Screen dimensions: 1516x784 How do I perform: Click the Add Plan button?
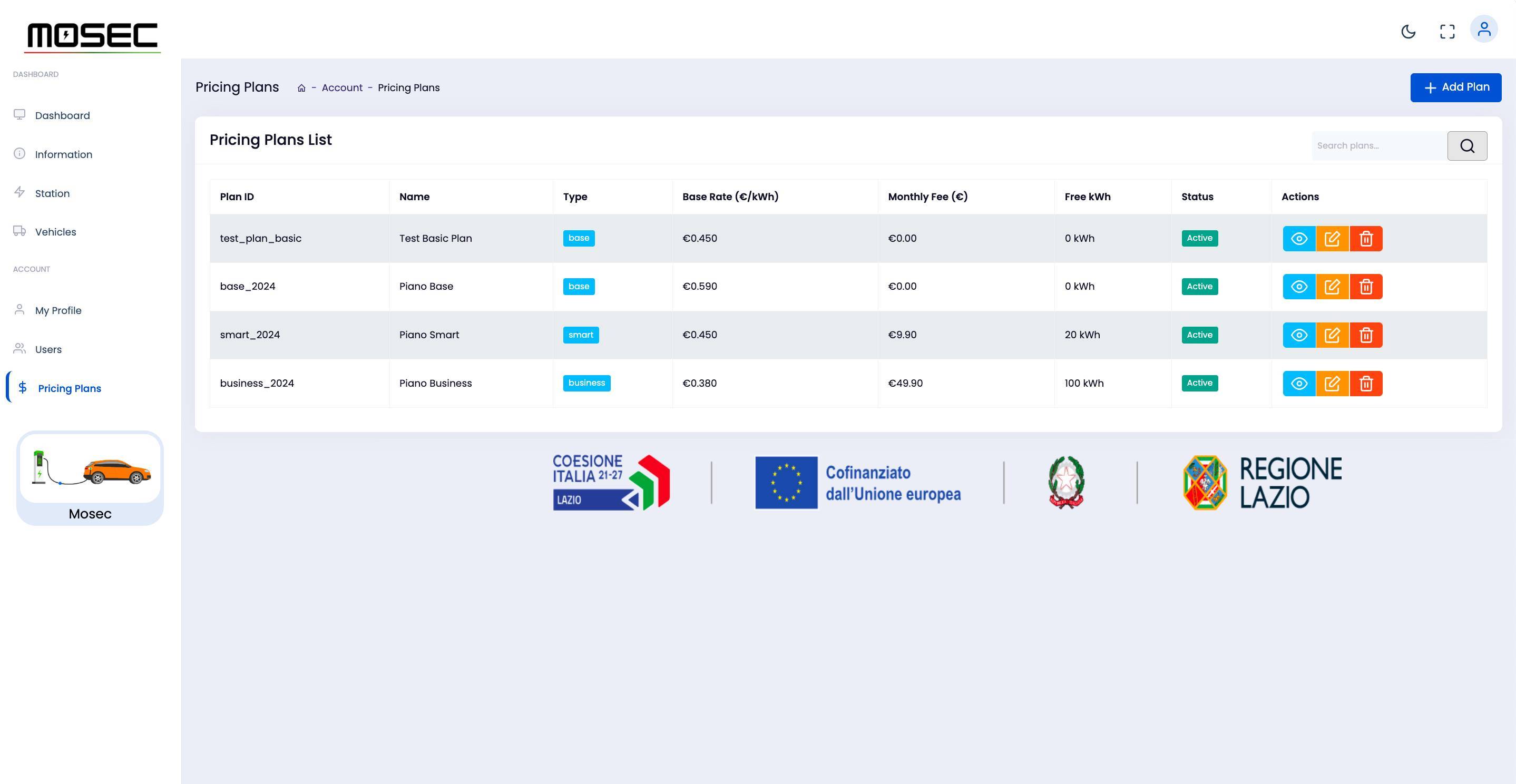coord(1455,87)
